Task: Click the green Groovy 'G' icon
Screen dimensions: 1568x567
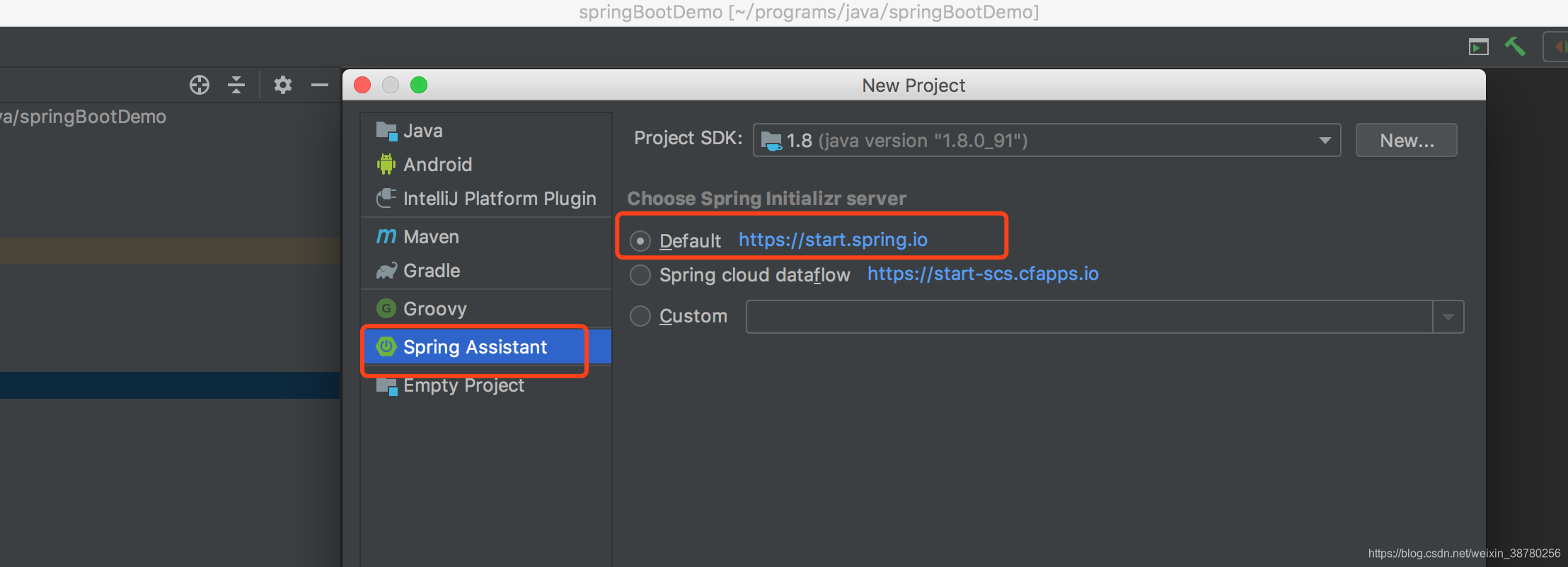Action: coord(386,308)
